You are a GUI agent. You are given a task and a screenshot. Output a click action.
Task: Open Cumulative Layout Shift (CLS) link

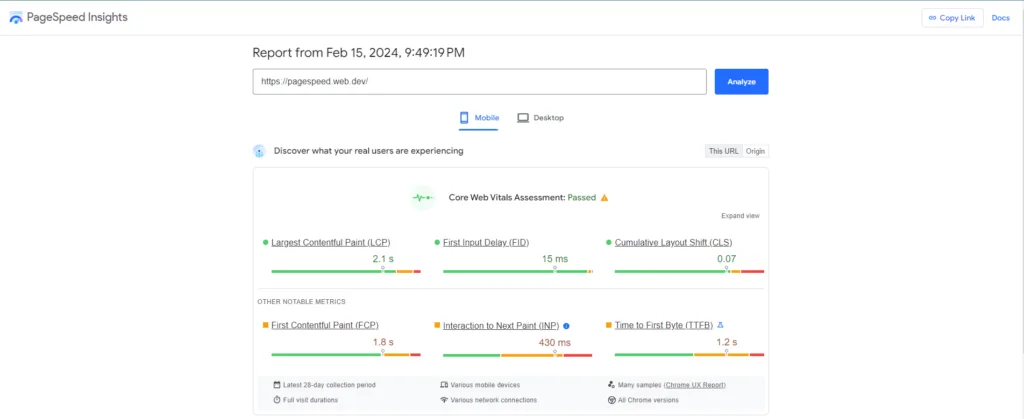673,243
